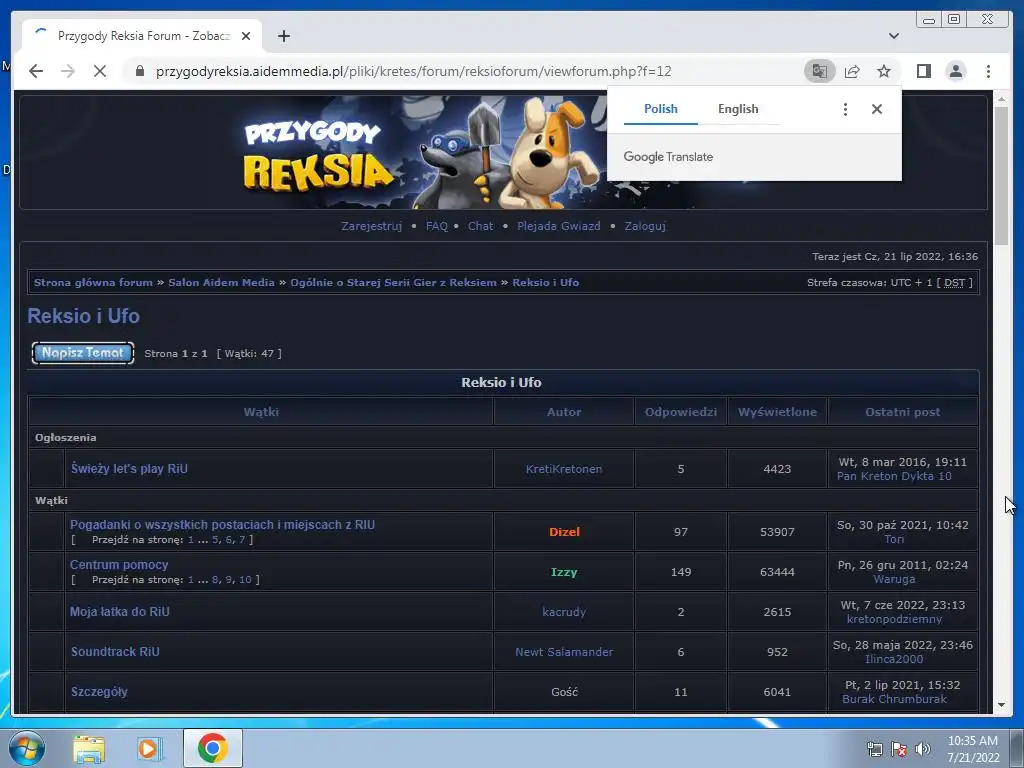Go to page 10 of Centrum pomocy
This screenshot has height=768, width=1024.
tap(245, 580)
